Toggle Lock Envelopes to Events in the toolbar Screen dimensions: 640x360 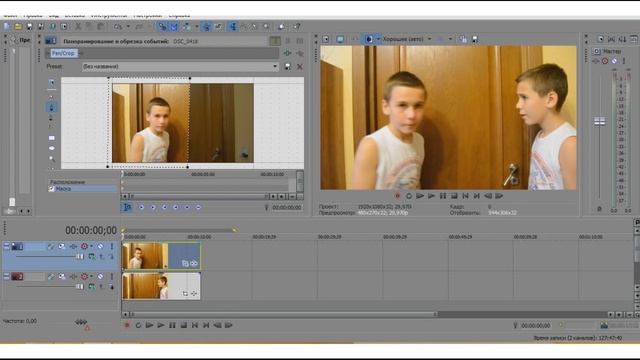click(x=206, y=27)
